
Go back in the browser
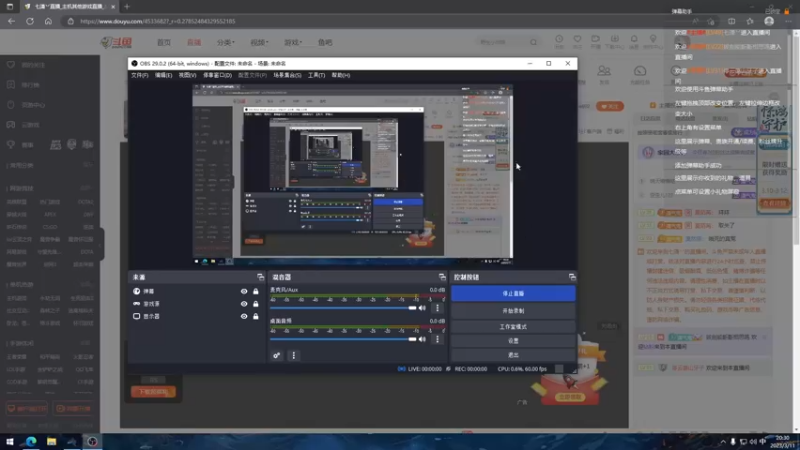pos(11,21)
